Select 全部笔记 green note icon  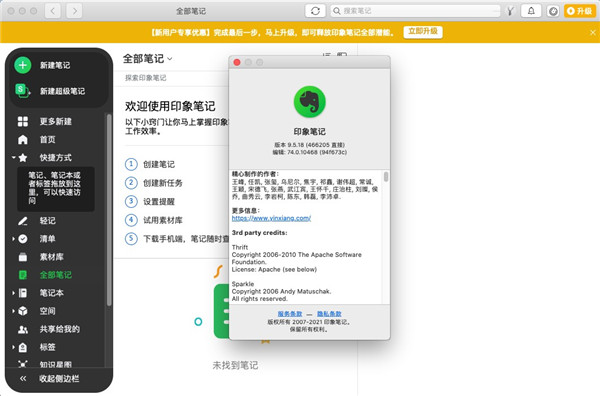pyautogui.click(x=23, y=275)
